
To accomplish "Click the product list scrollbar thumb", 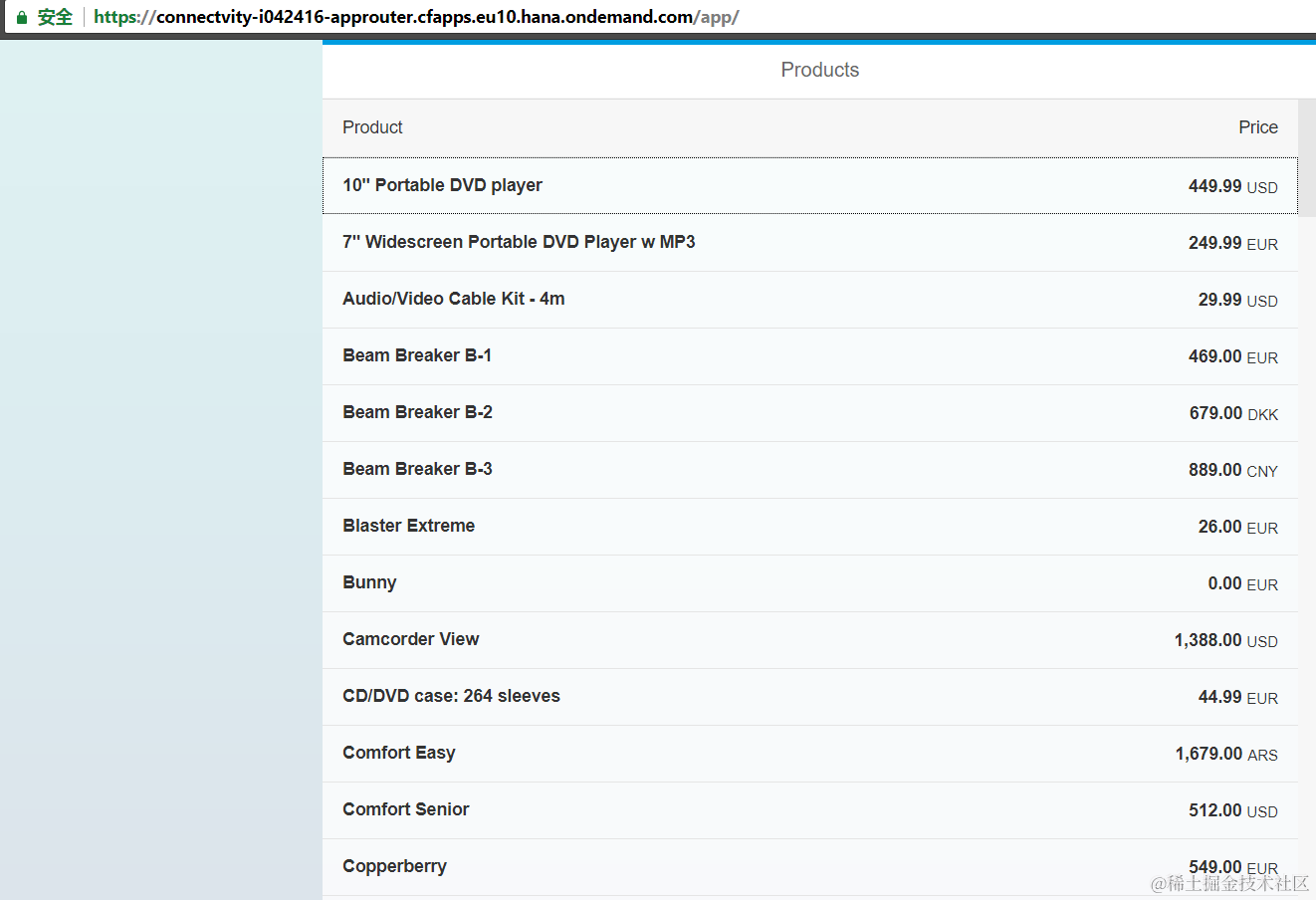I will (x=1307, y=158).
